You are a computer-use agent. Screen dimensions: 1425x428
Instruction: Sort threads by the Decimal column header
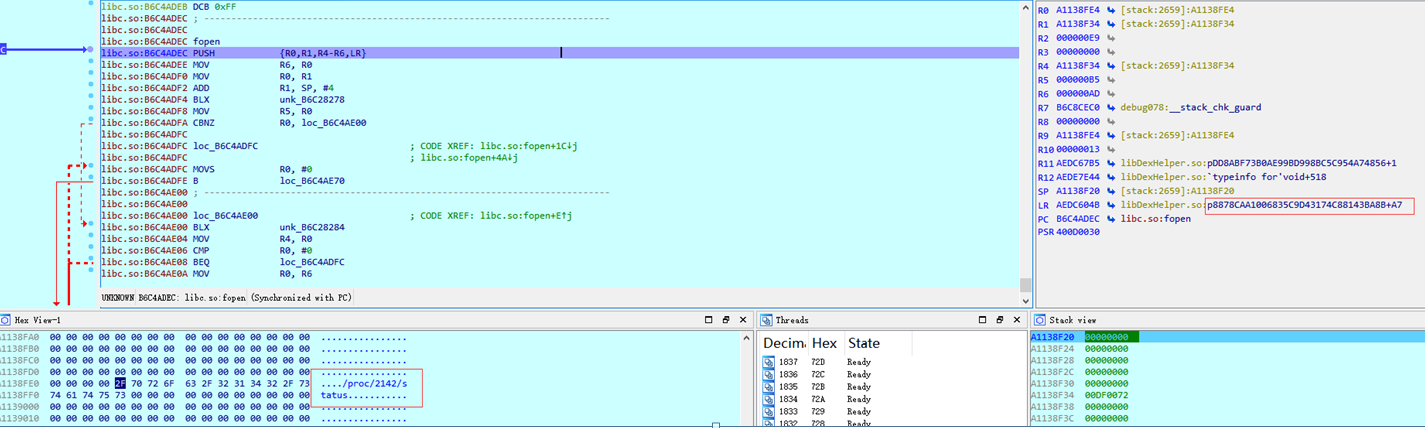click(785, 343)
